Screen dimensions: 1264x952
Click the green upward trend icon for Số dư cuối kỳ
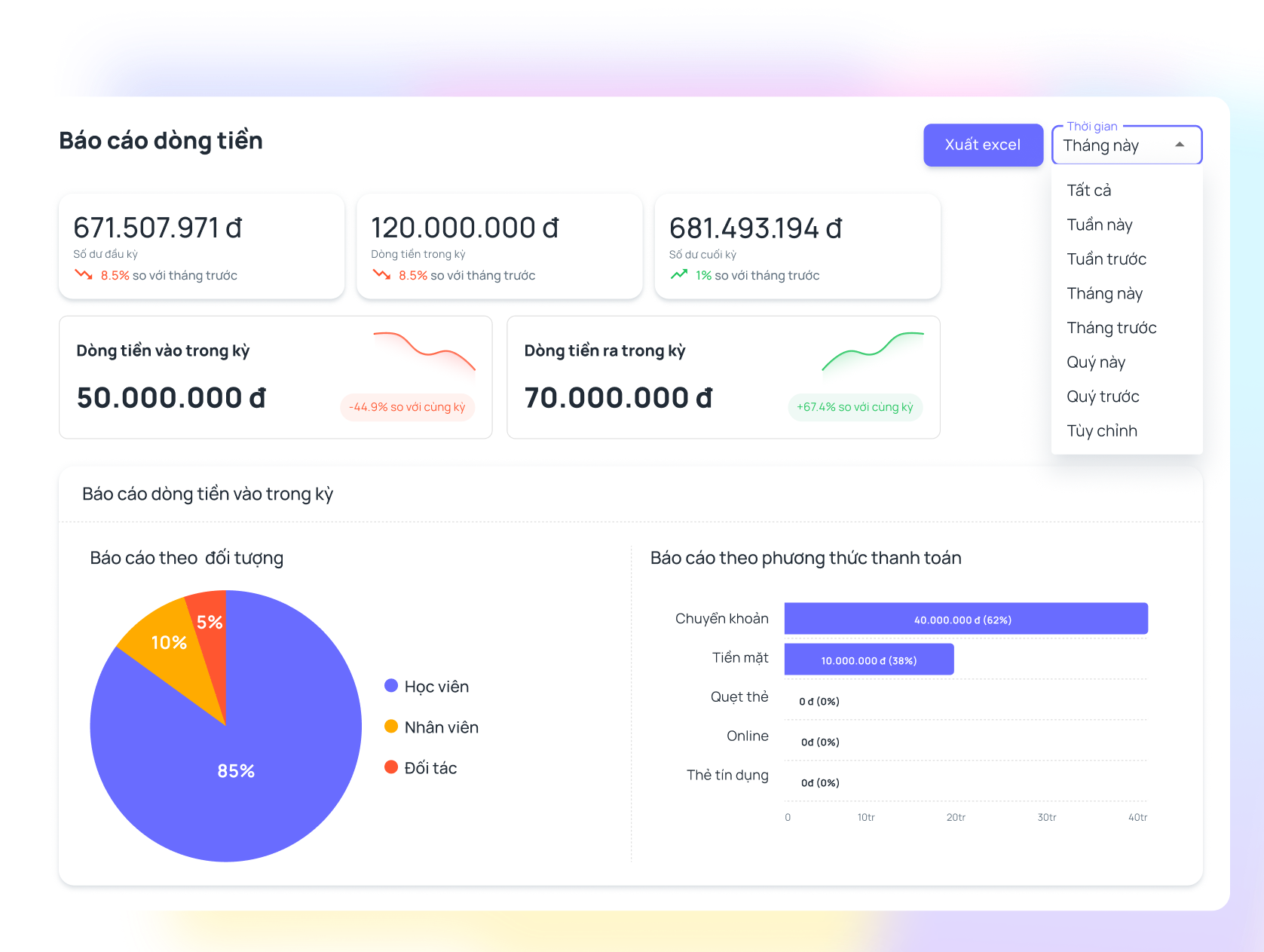pyautogui.click(x=679, y=274)
